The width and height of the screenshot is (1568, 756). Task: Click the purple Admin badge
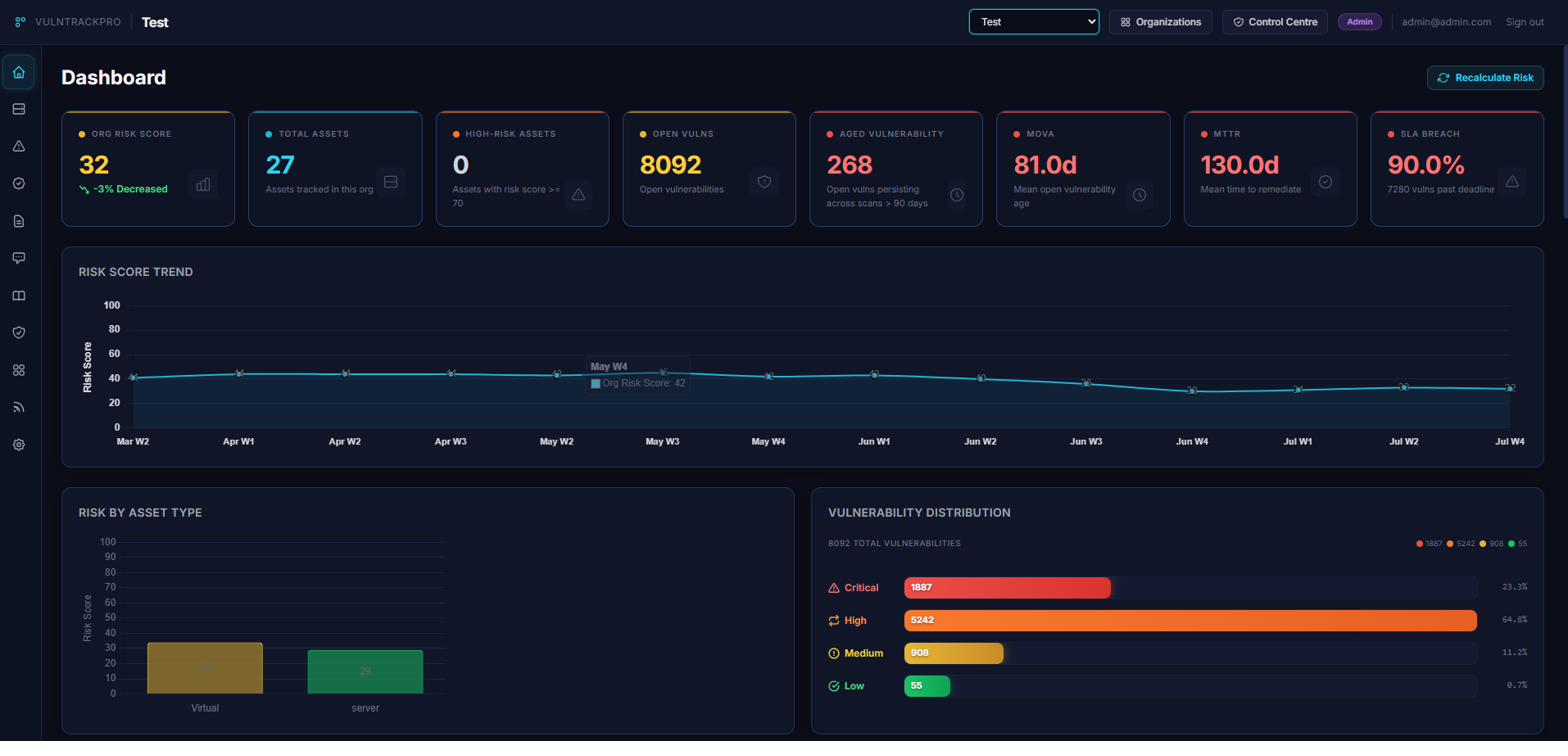click(1360, 21)
